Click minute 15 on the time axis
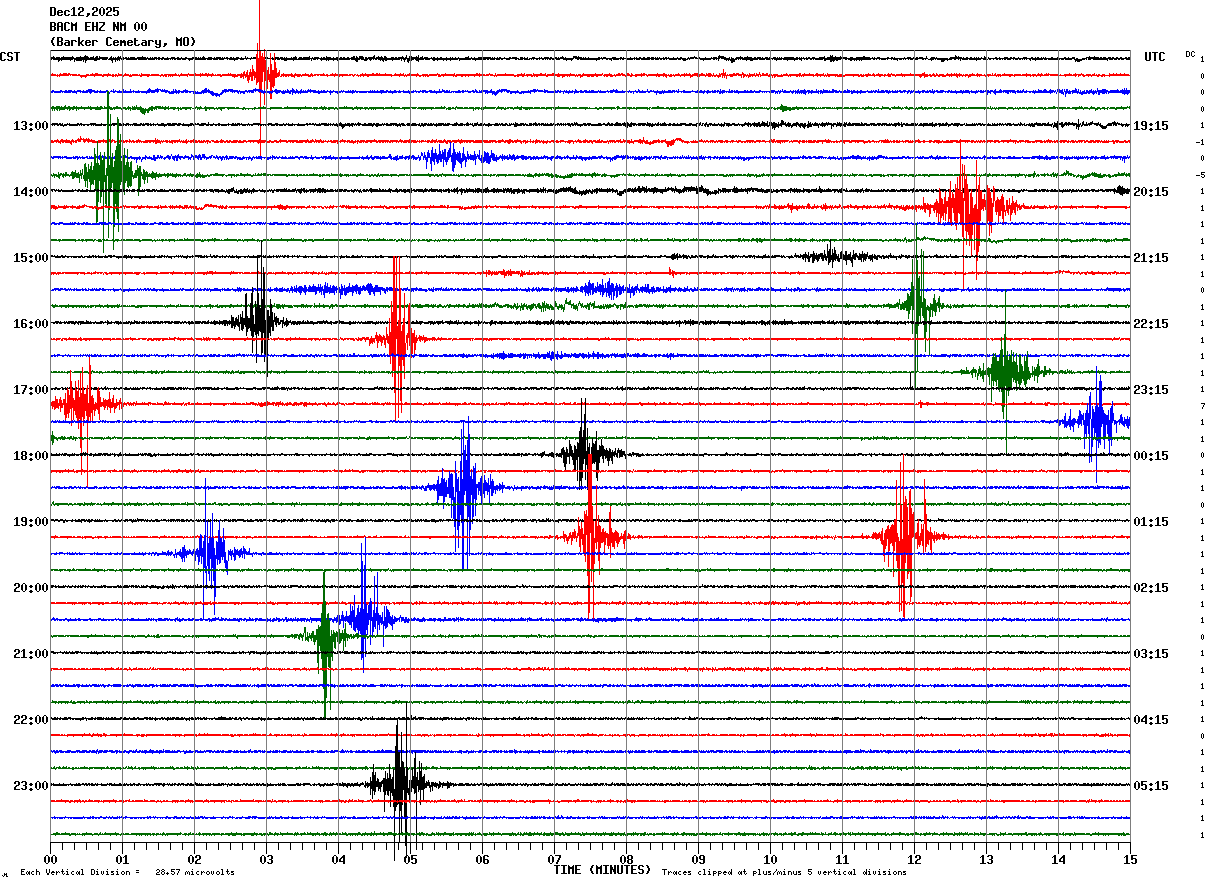The width and height of the screenshot is (1210, 886). (x=1130, y=859)
